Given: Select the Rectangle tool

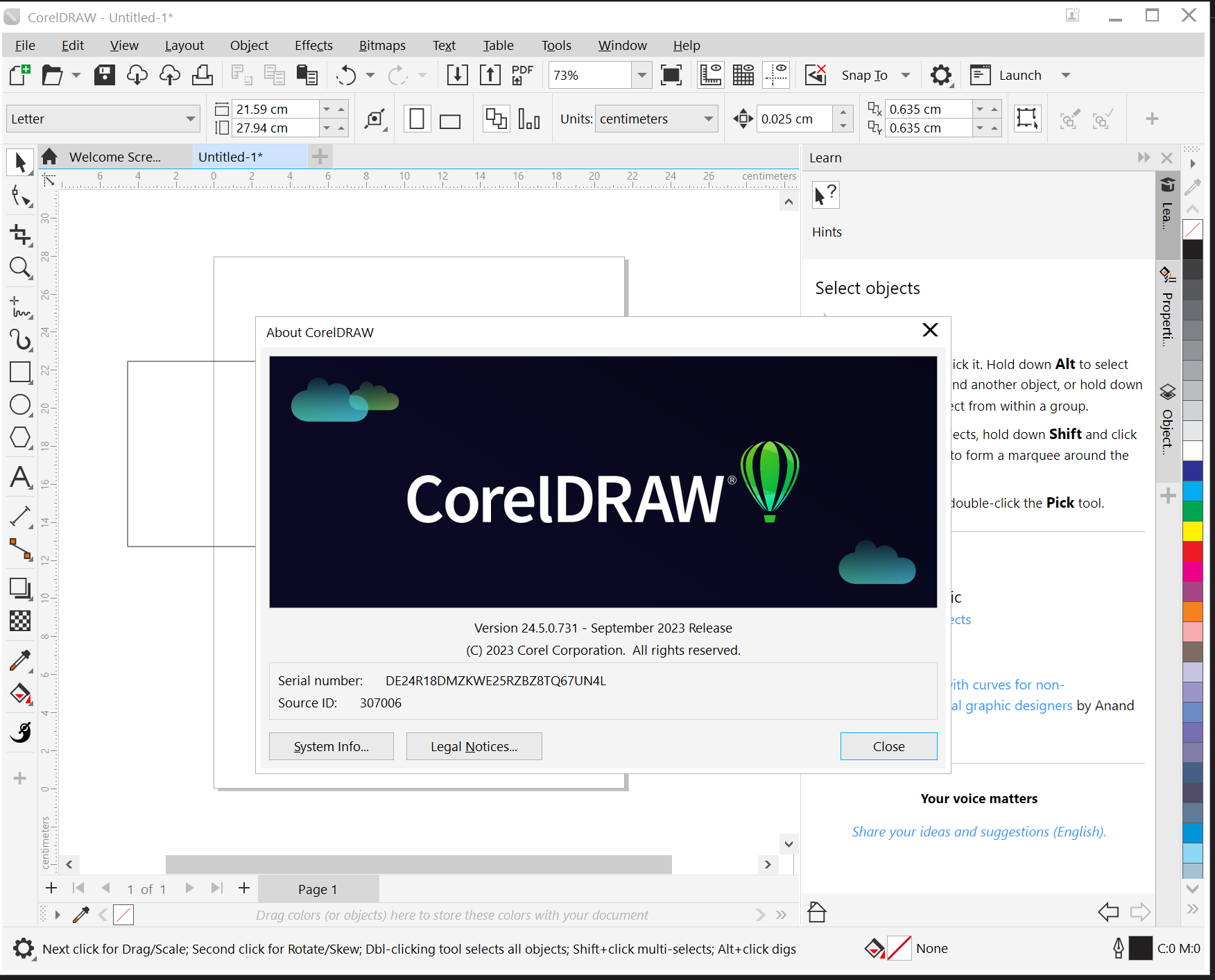Looking at the screenshot, I should click(x=20, y=372).
